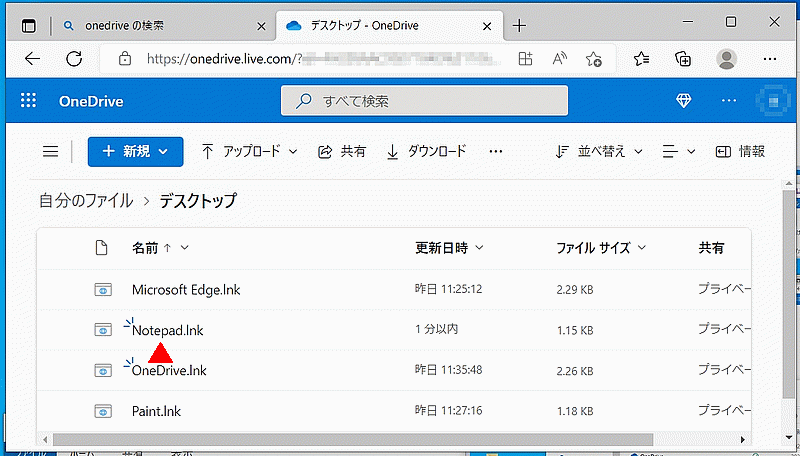
Task: Click the premium diamond icon
Action: click(x=683, y=100)
